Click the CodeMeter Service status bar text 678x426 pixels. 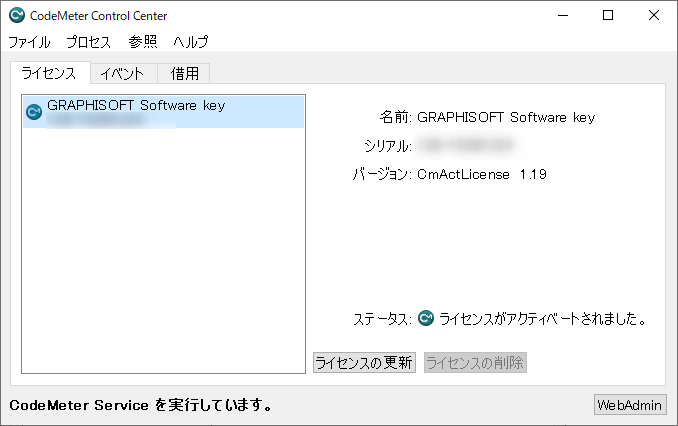point(141,405)
